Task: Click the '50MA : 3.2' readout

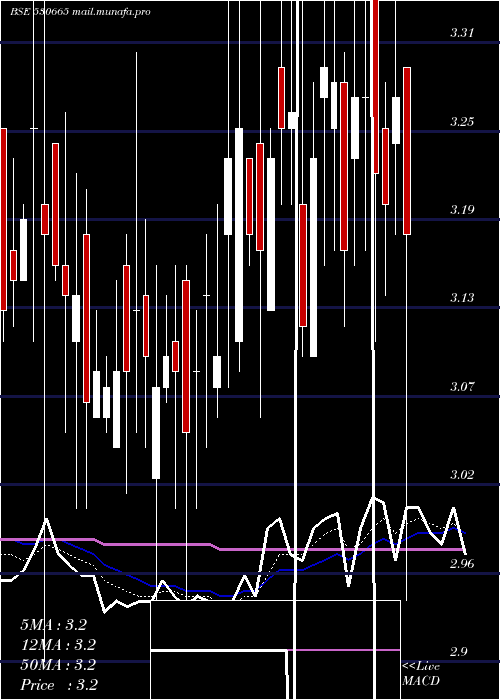Action: click(x=58, y=665)
